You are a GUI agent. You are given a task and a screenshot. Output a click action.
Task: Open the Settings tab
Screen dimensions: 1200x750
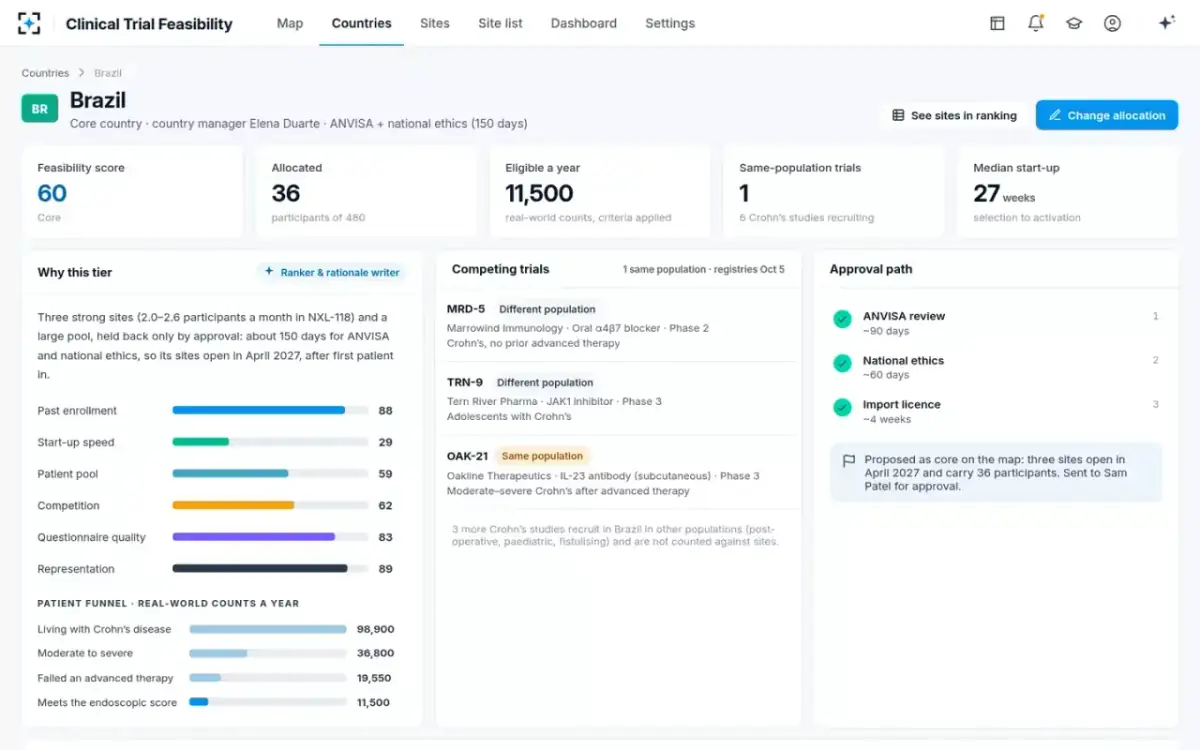[670, 23]
